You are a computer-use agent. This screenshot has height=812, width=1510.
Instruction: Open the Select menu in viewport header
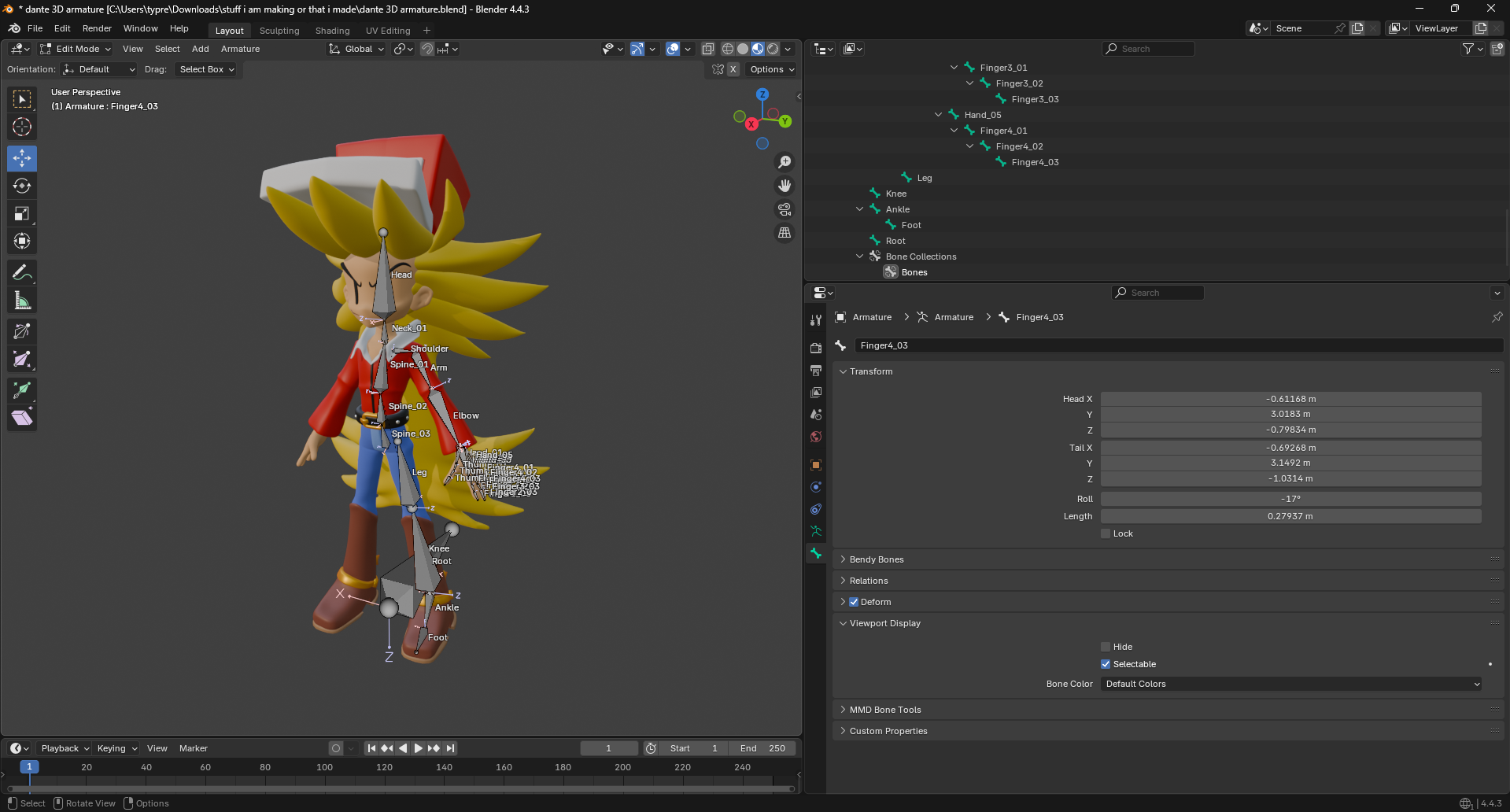(167, 49)
